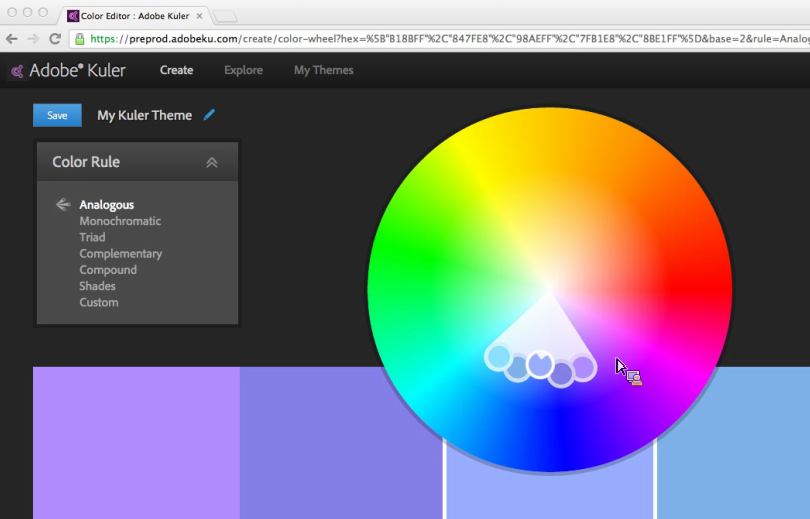This screenshot has height=519, width=810.
Task: Edit theme name with pencil icon
Action: tap(209, 115)
